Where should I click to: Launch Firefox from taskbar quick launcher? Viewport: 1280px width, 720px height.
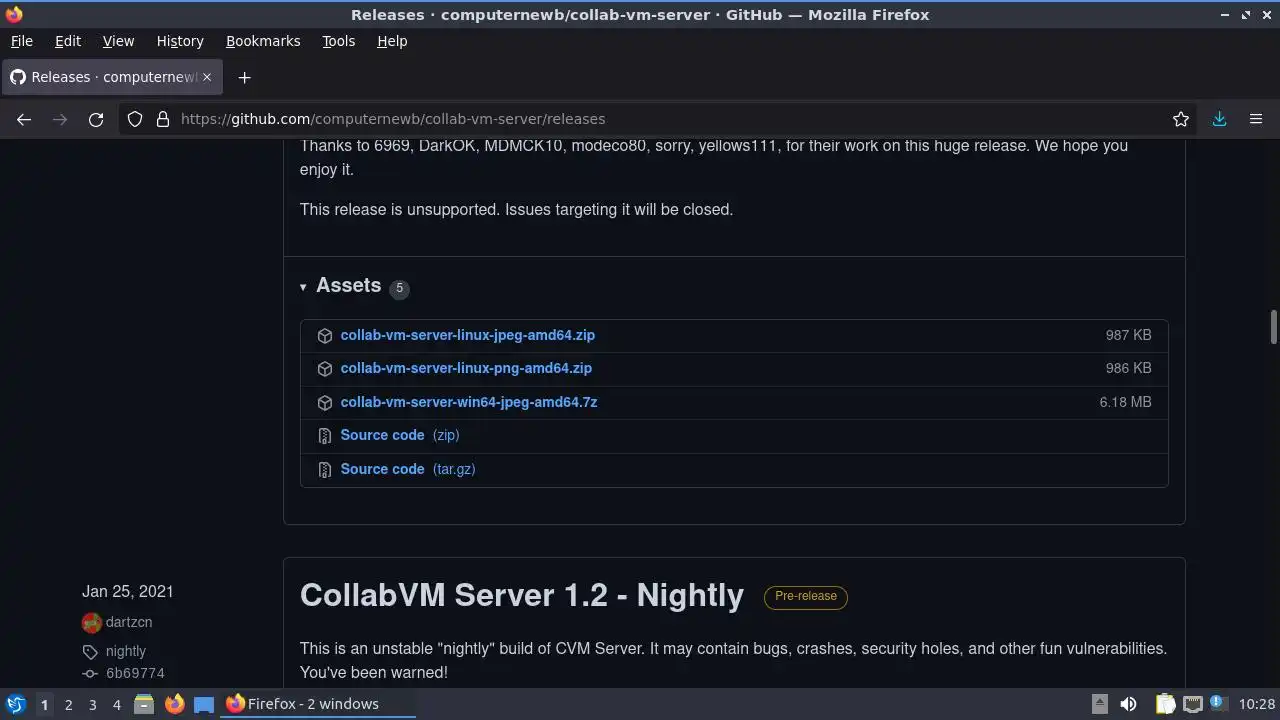(x=174, y=704)
